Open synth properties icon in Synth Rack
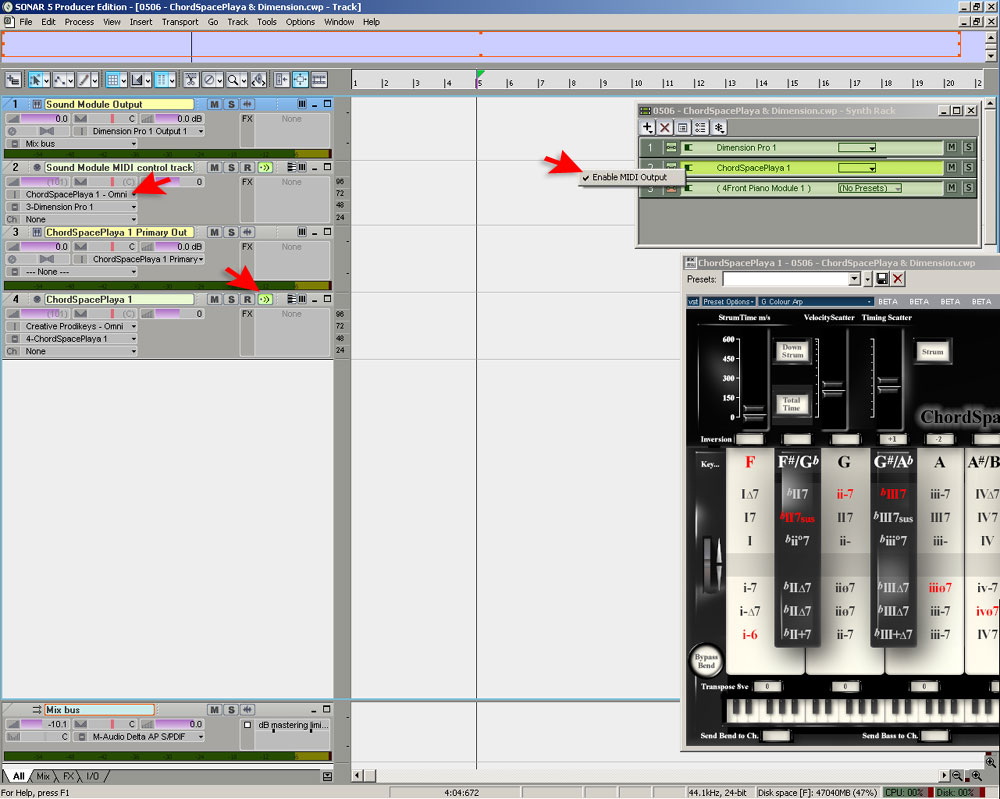This screenshot has width=1000, height=799. [x=682, y=128]
